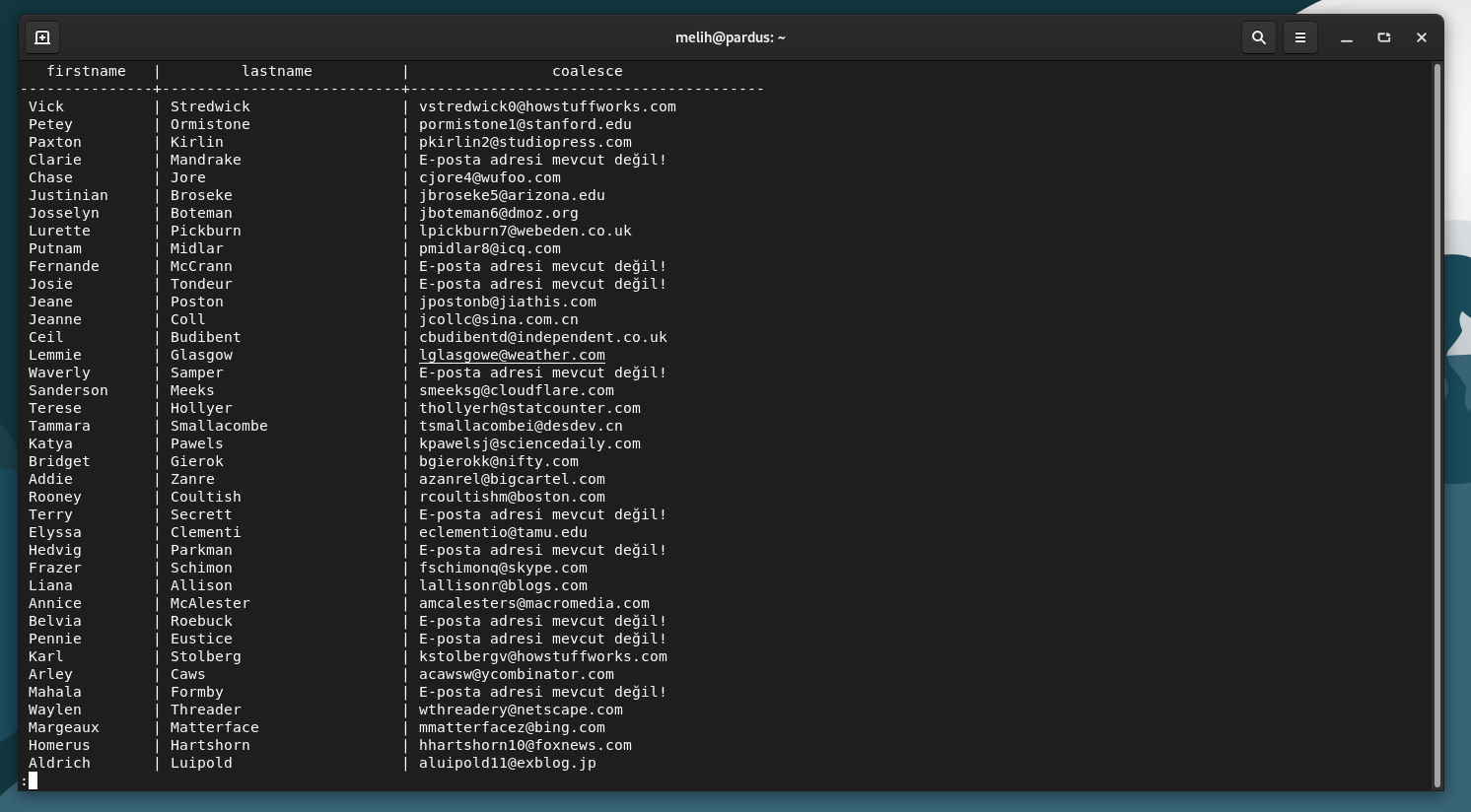Click the firstname column header
Viewport: 1471px width, 812px height.
87,71
